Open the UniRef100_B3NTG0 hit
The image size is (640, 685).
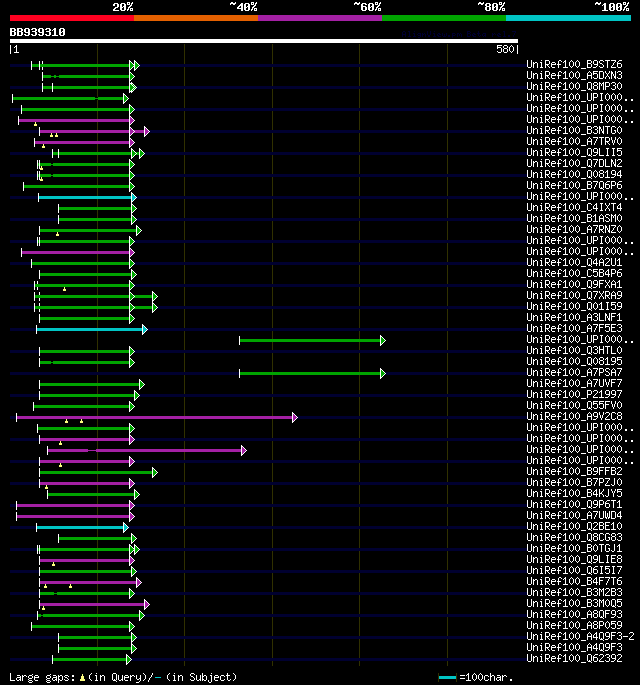[x=574, y=131]
